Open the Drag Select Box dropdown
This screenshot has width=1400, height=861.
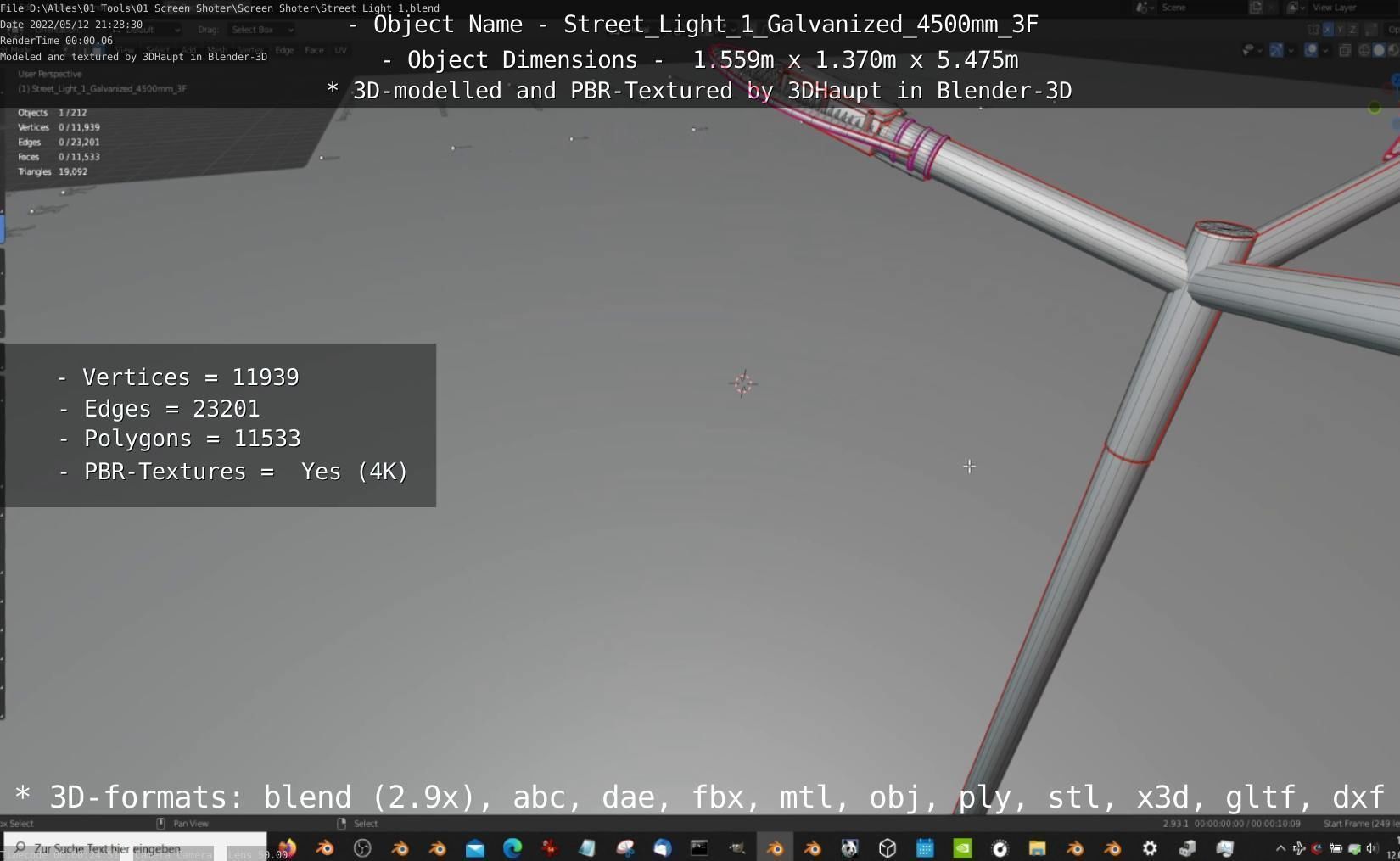pyautogui.click(x=261, y=30)
